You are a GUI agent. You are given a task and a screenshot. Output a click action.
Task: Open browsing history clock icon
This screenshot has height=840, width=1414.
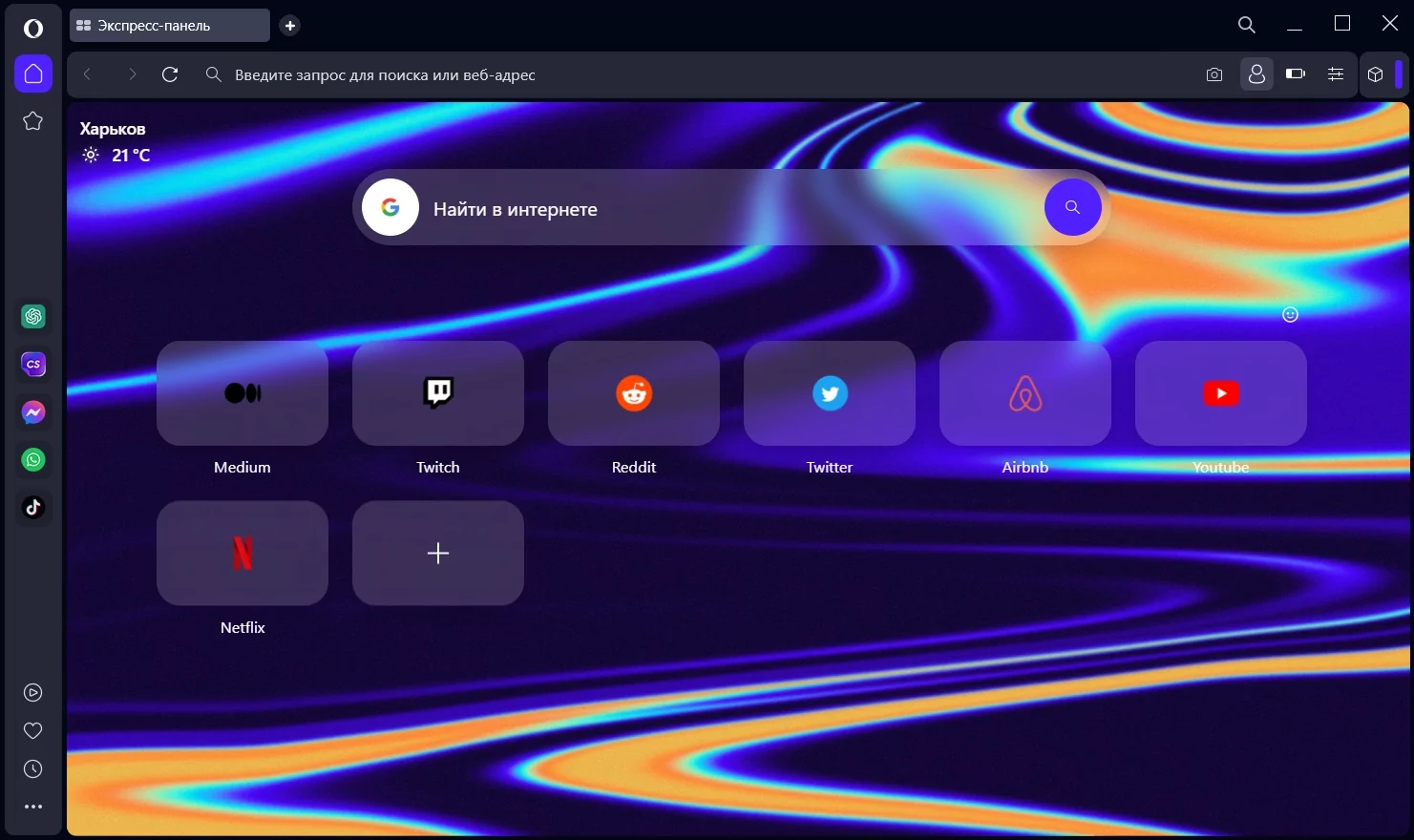33,768
